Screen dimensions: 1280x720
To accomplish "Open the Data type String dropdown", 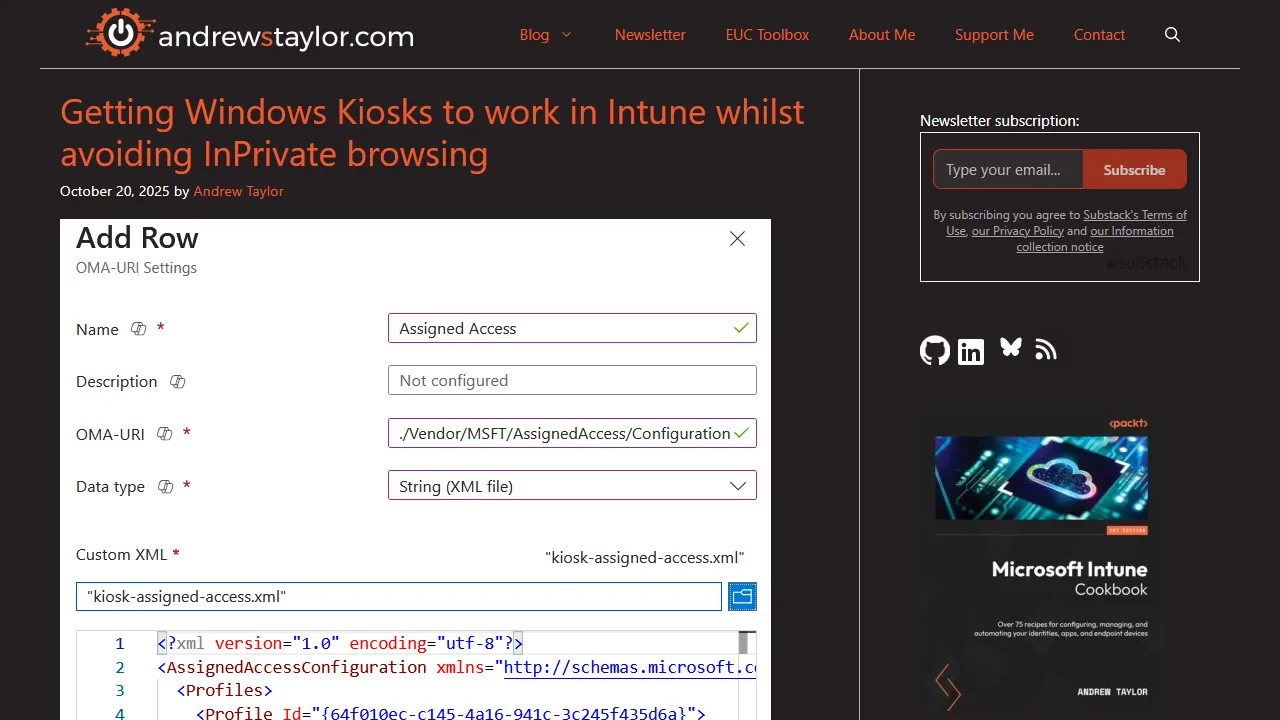I will (x=572, y=486).
